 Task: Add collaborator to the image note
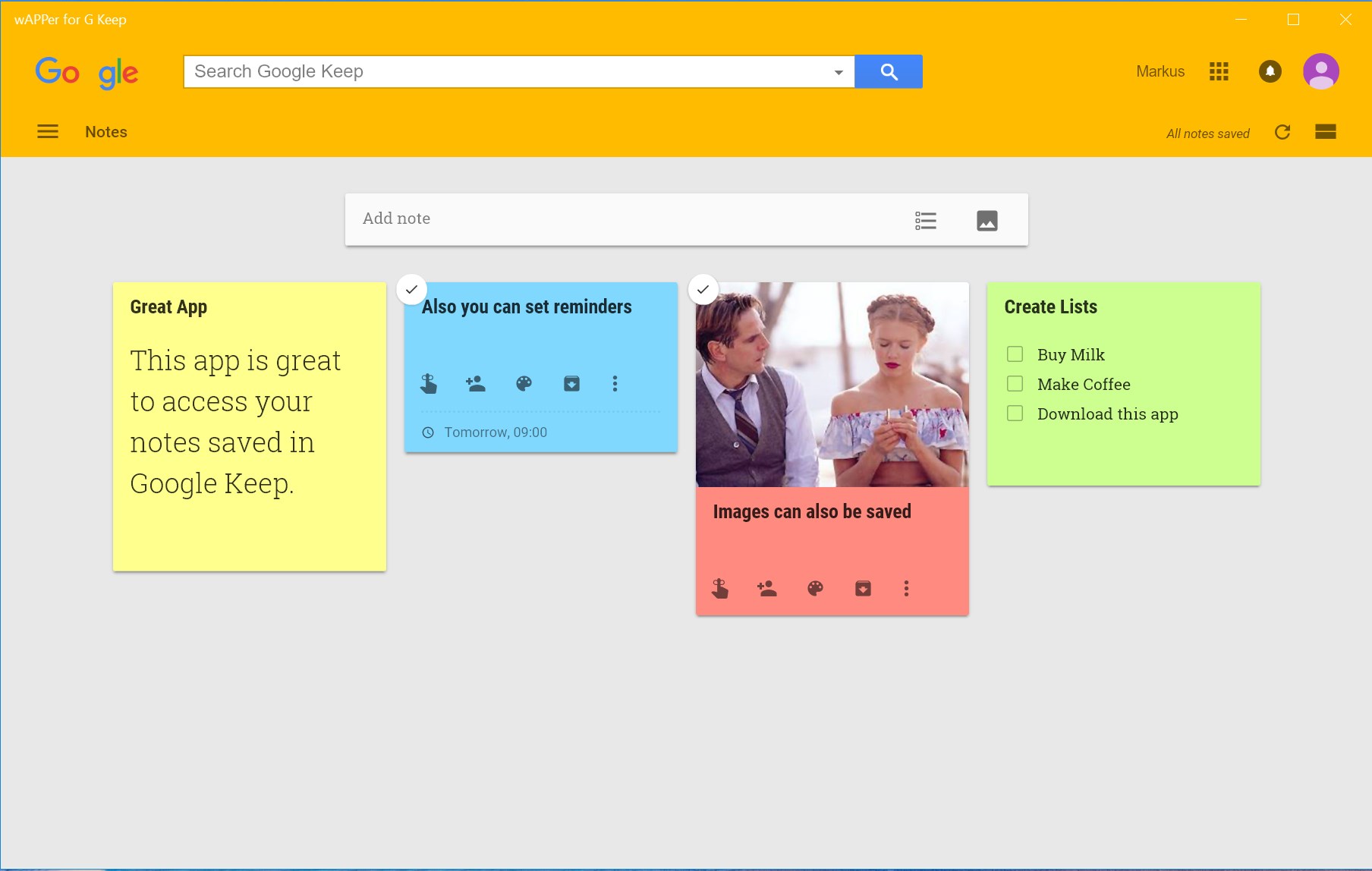[766, 589]
